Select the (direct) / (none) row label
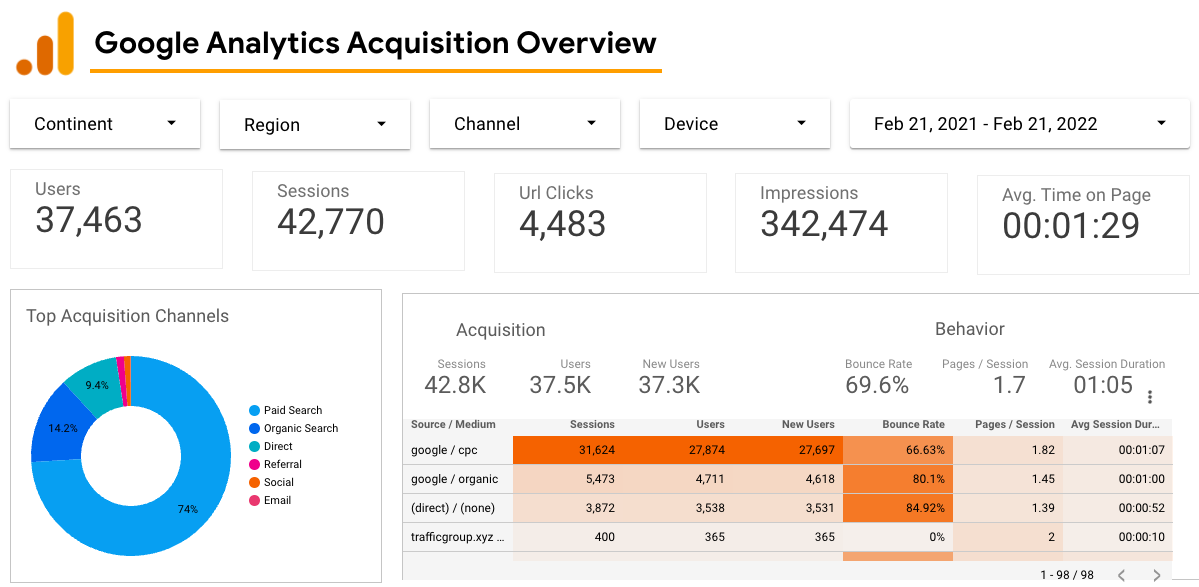 pyautogui.click(x=454, y=508)
